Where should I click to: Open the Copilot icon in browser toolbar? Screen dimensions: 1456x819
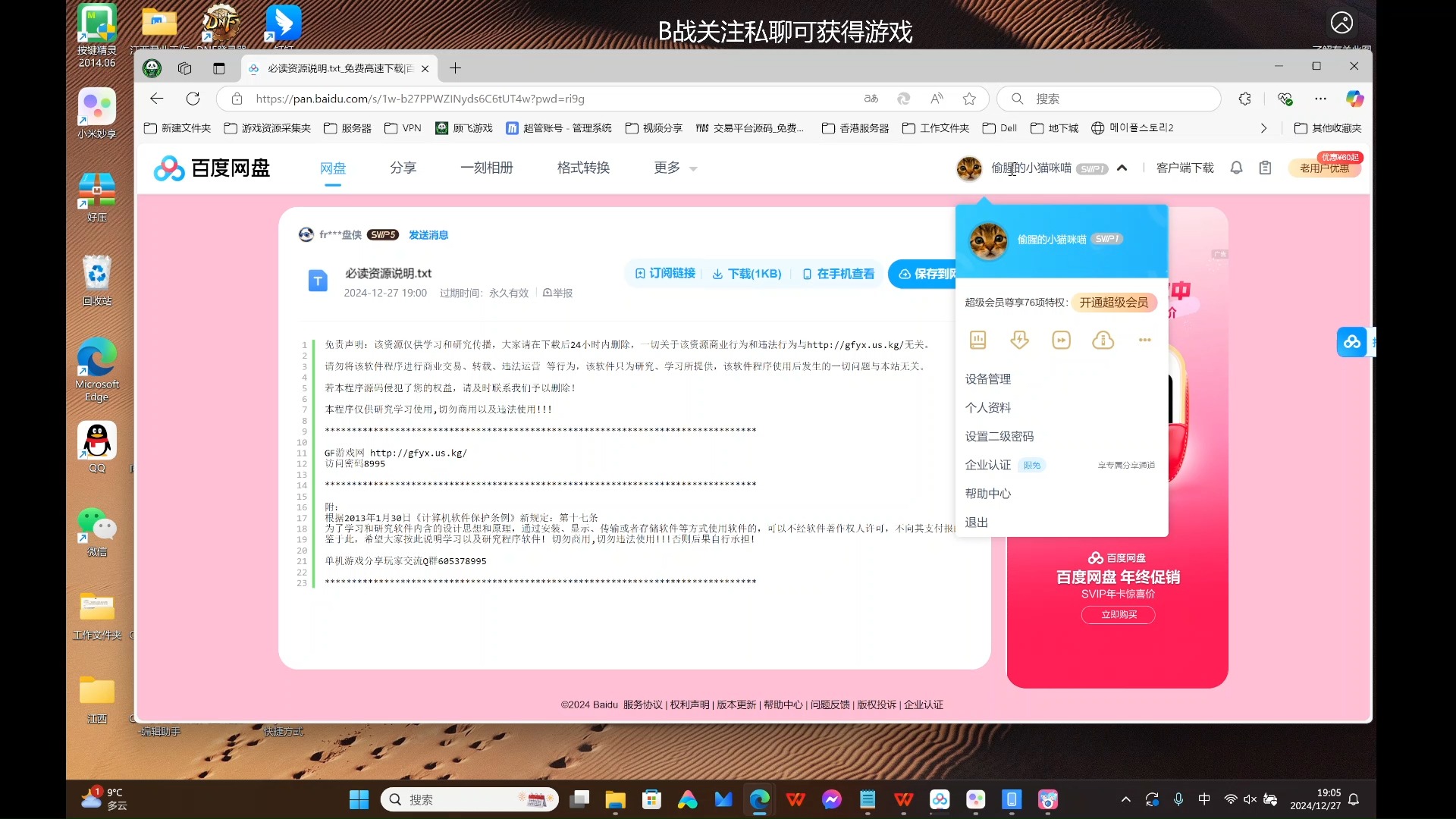tap(1355, 99)
